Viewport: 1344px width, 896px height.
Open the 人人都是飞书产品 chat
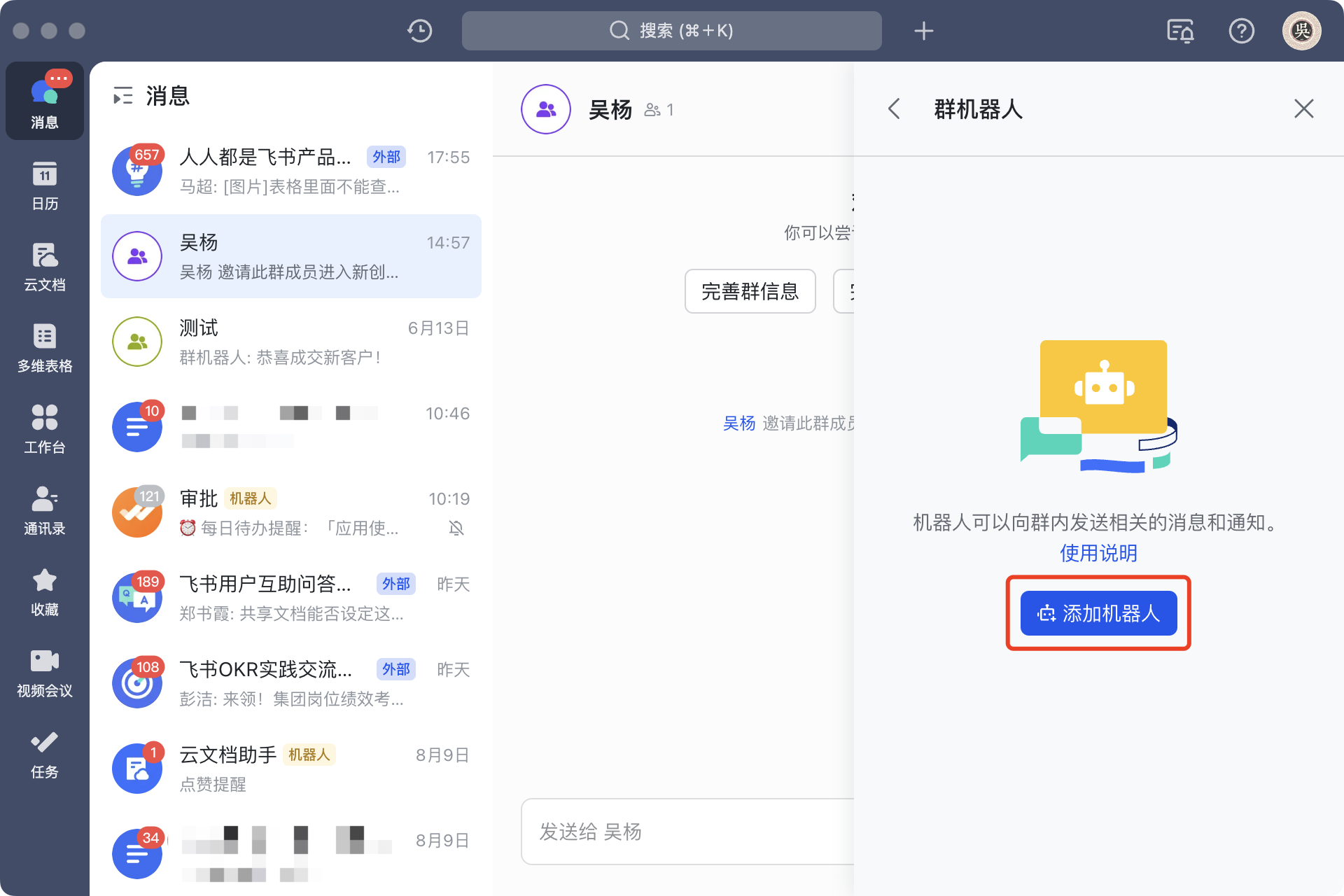point(291,171)
